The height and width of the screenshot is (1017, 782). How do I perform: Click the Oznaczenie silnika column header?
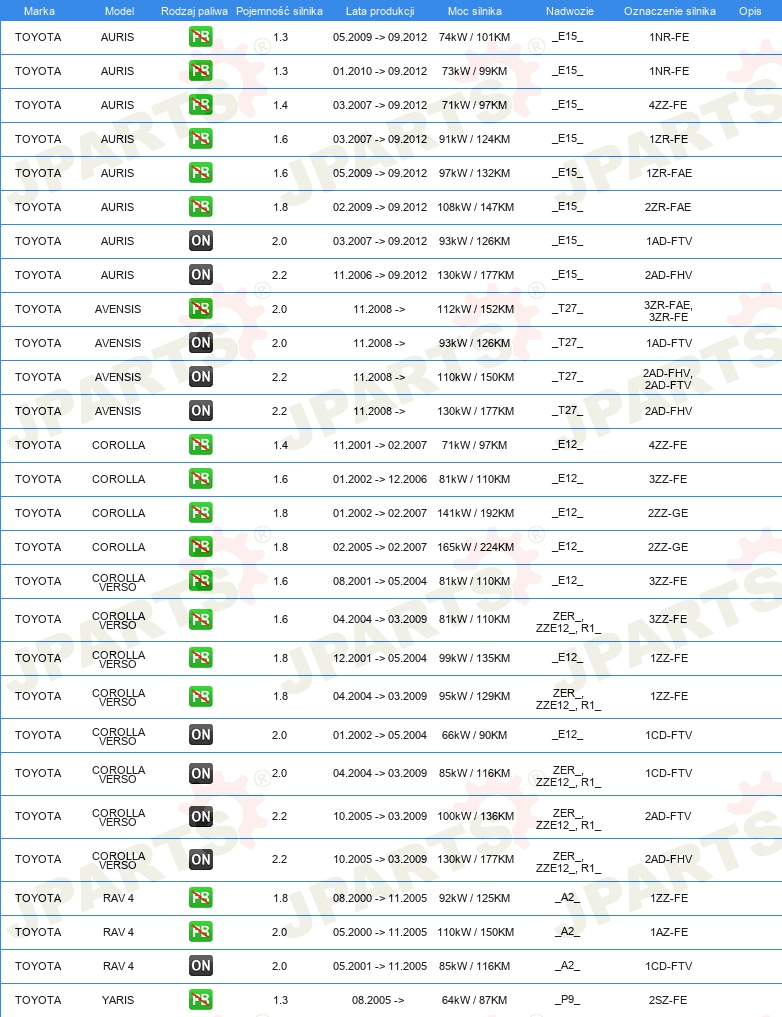[670, 11]
